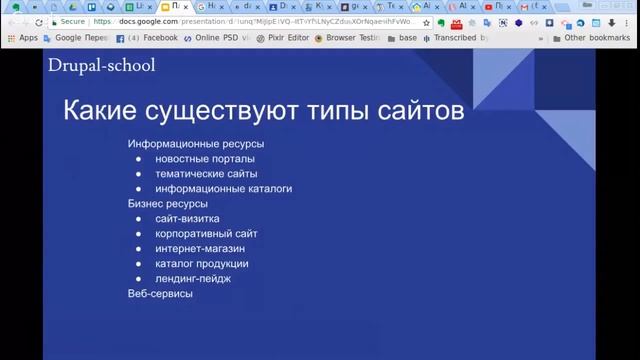Close the YouTube tab
This screenshot has width=640, height=360.
coord(509,7)
